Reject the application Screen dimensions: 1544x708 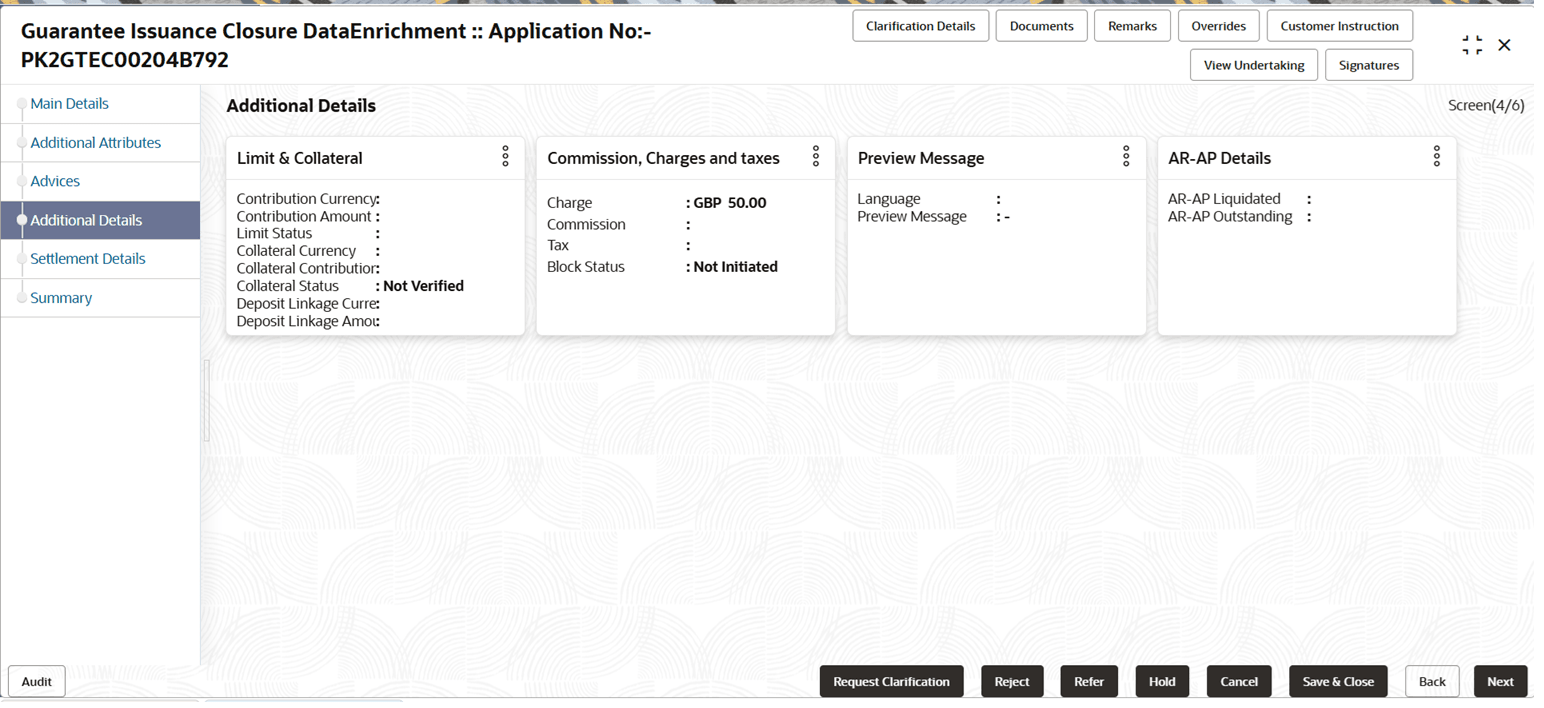(x=1012, y=681)
